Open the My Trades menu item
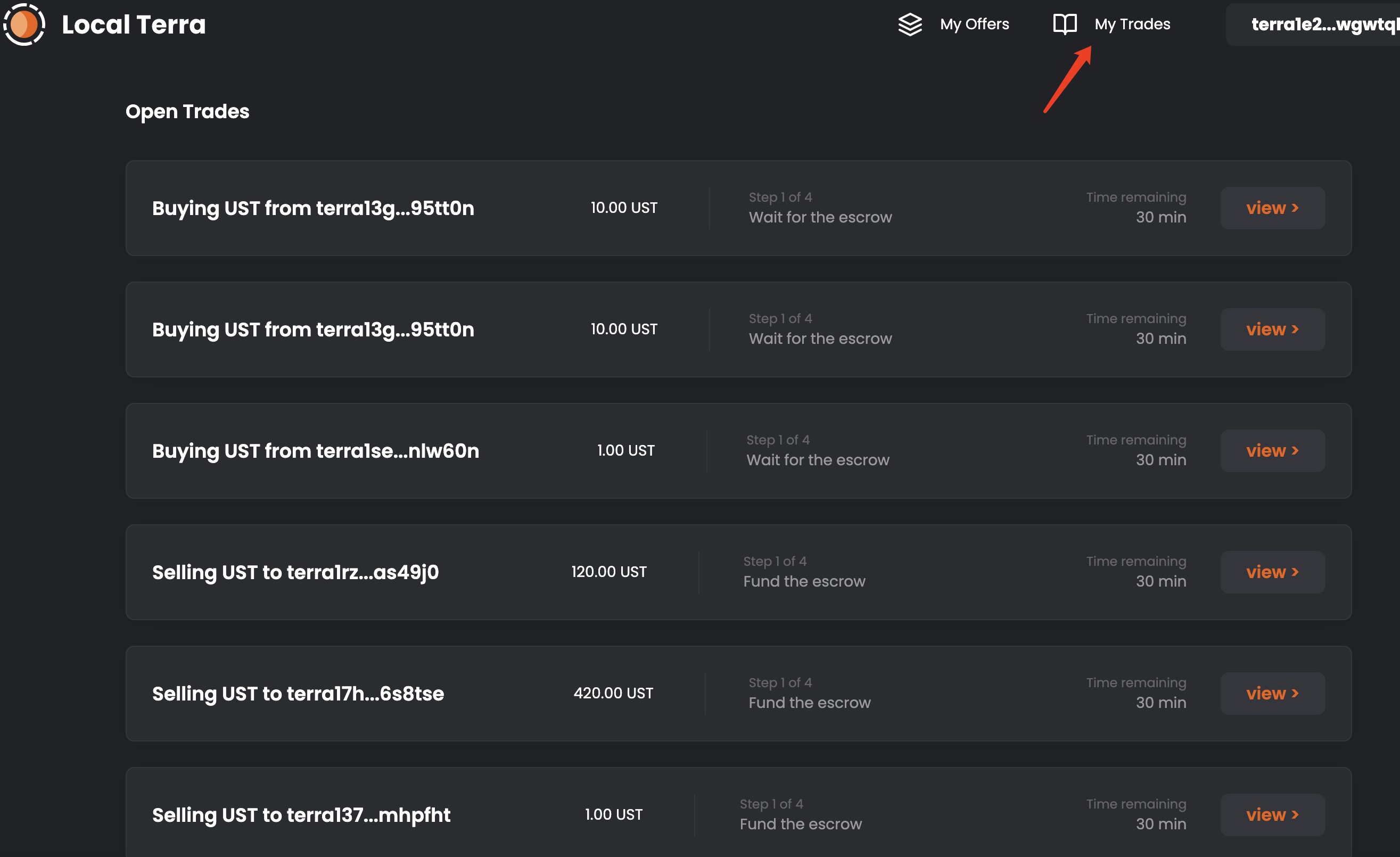 tap(1132, 24)
